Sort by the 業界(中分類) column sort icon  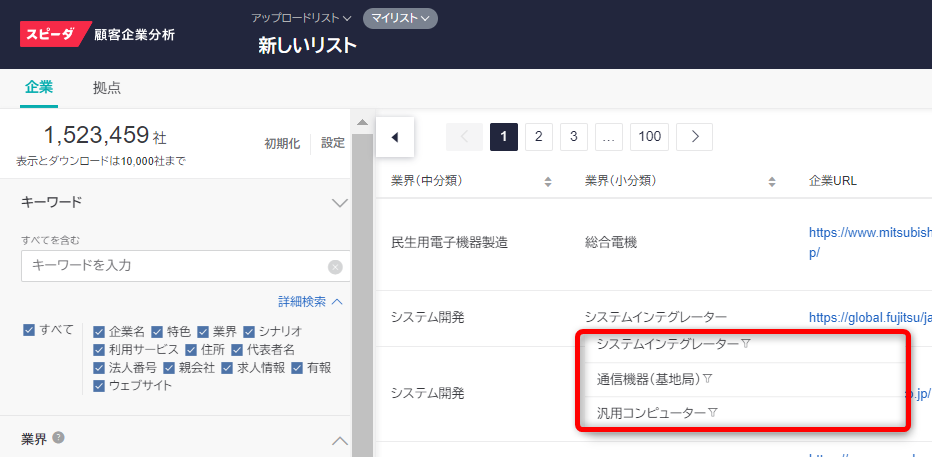point(548,181)
